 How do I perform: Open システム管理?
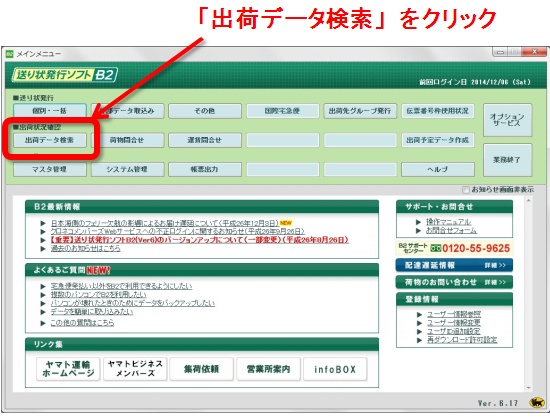tap(128, 169)
